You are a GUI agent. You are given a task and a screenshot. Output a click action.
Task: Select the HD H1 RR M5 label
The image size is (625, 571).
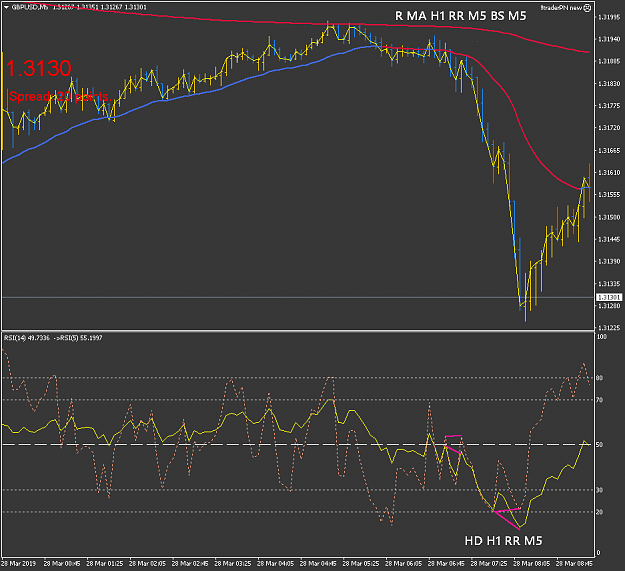pyautogui.click(x=503, y=541)
